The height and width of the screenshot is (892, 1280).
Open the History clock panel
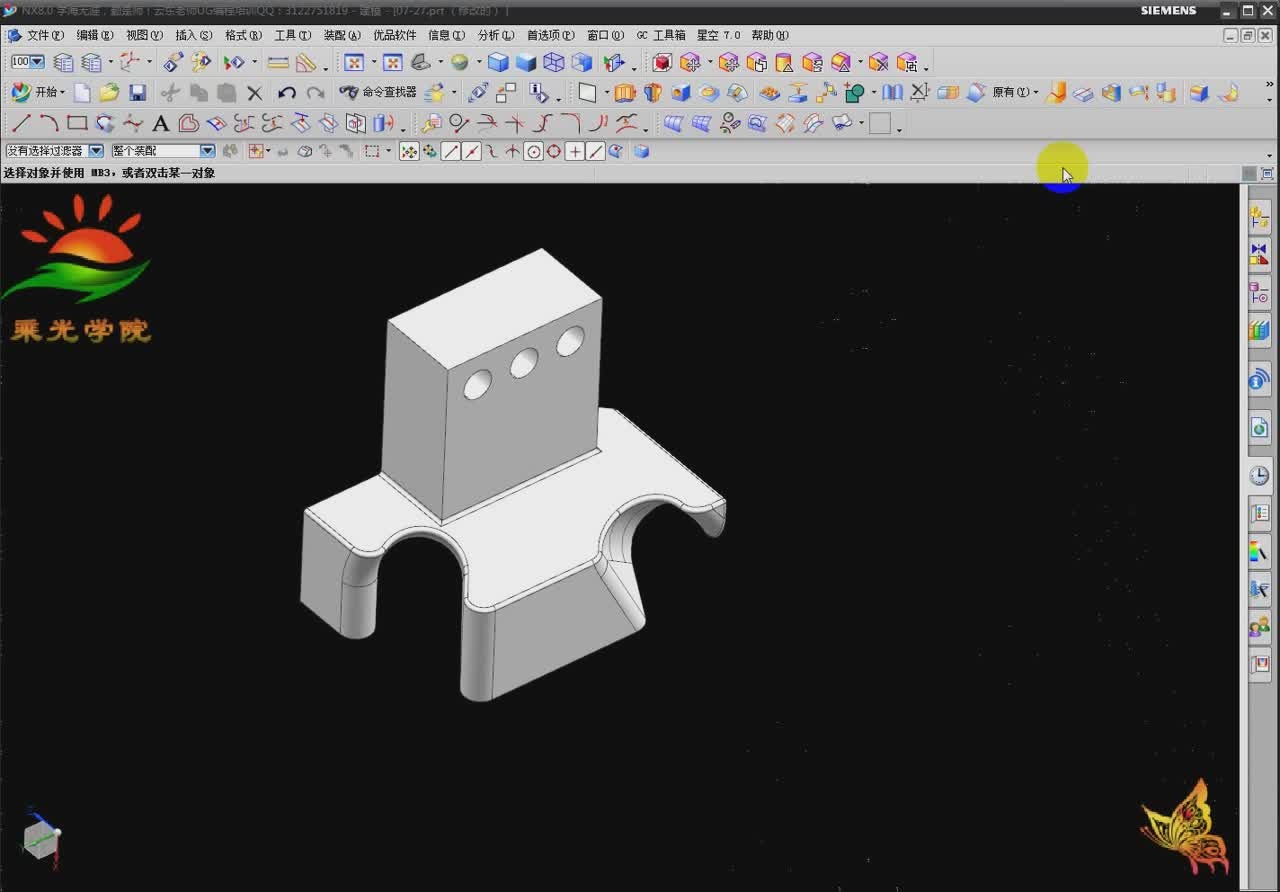click(x=1259, y=476)
